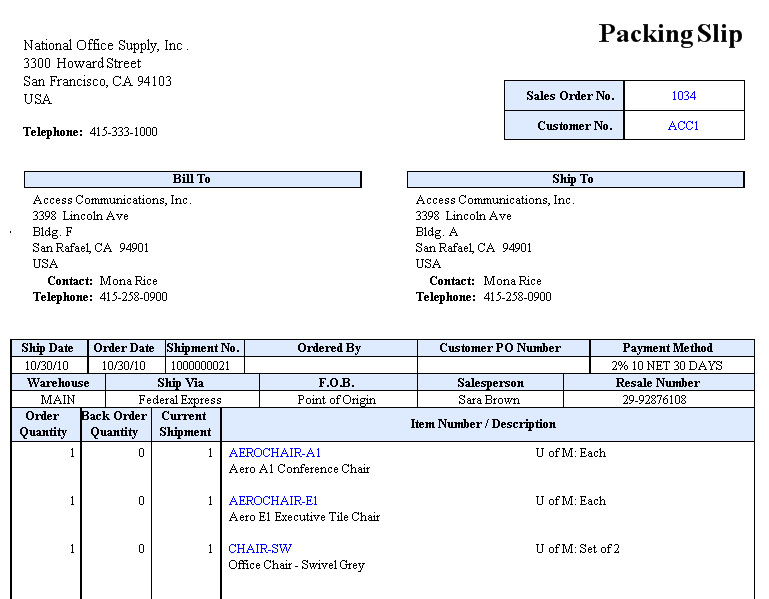
Task: Click the Aero A1 Conference Chair description
Action: pyautogui.click(x=299, y=469)
